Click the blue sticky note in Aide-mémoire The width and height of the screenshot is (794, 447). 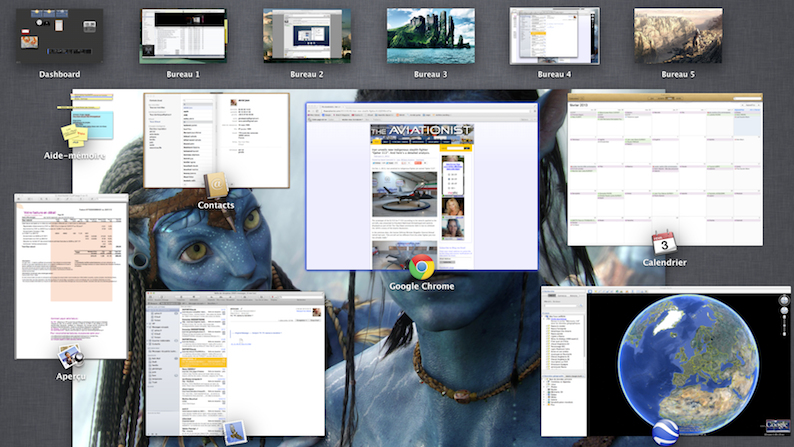coord(92,124)
